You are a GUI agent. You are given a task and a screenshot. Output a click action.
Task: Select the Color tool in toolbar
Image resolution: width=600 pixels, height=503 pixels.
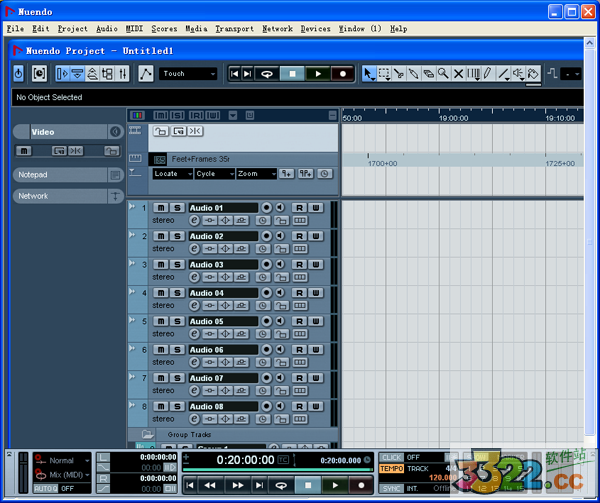point(533,73)
